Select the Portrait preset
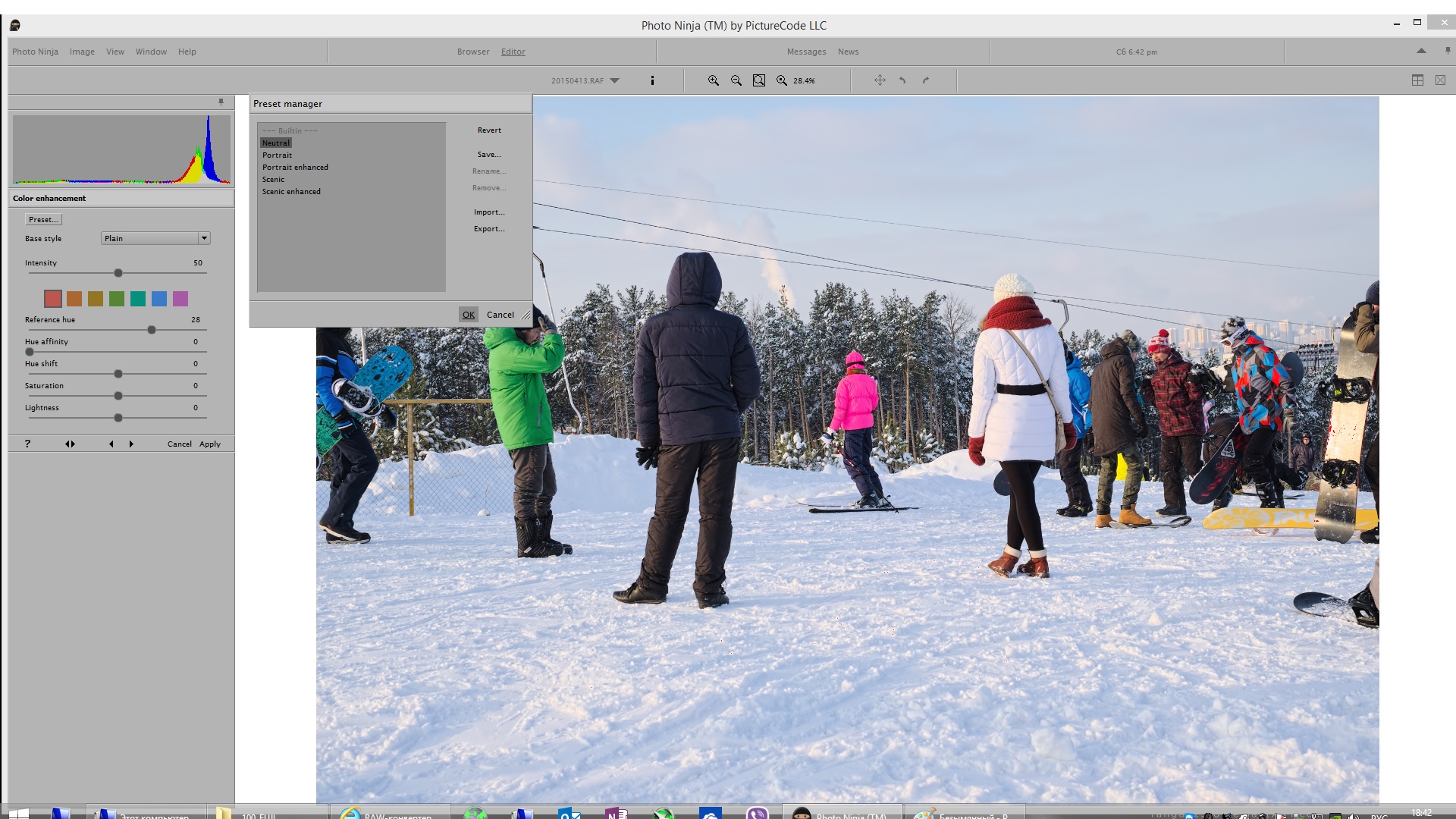The width and height of the screenshot is (1456, 819). pos(277,155)
